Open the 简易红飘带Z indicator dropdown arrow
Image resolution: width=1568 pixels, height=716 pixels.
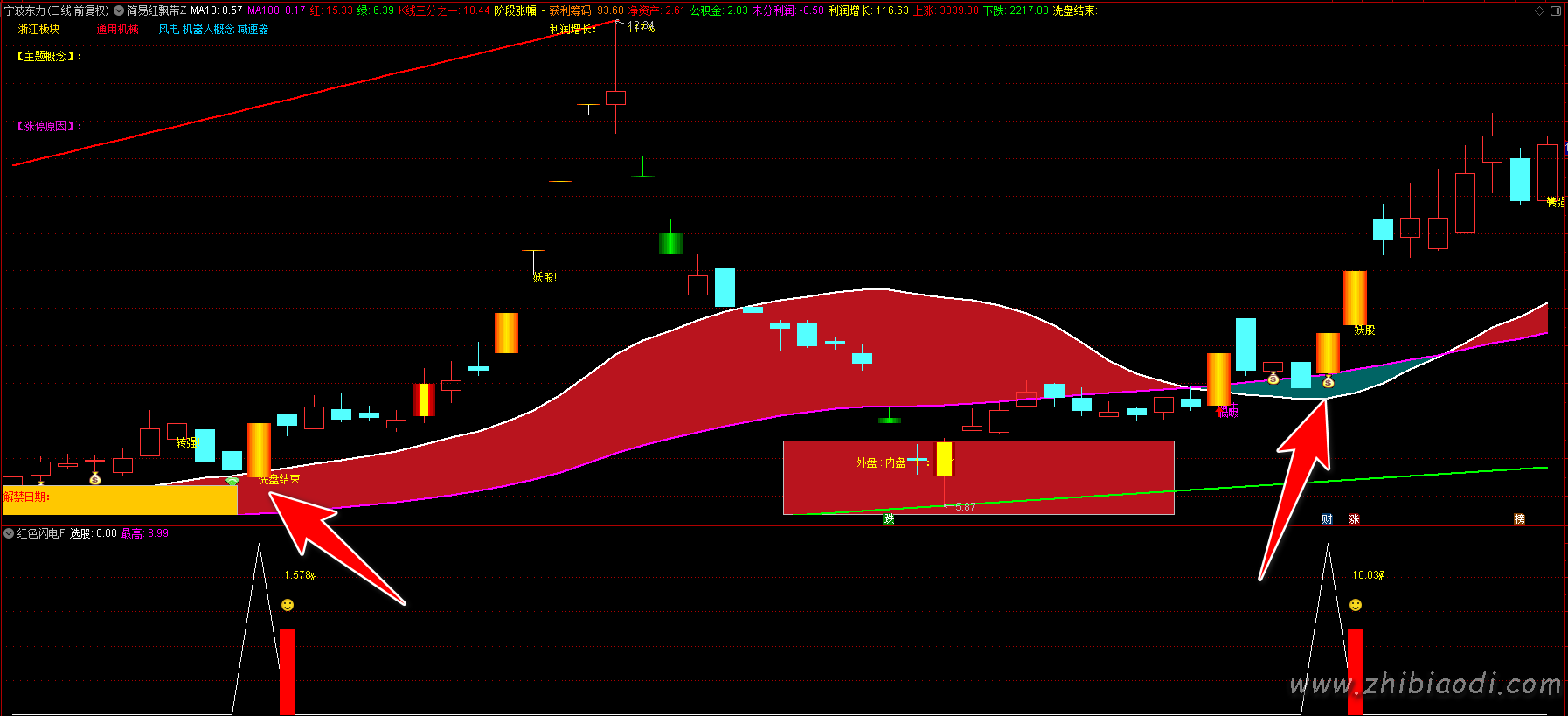coord(119,10)
